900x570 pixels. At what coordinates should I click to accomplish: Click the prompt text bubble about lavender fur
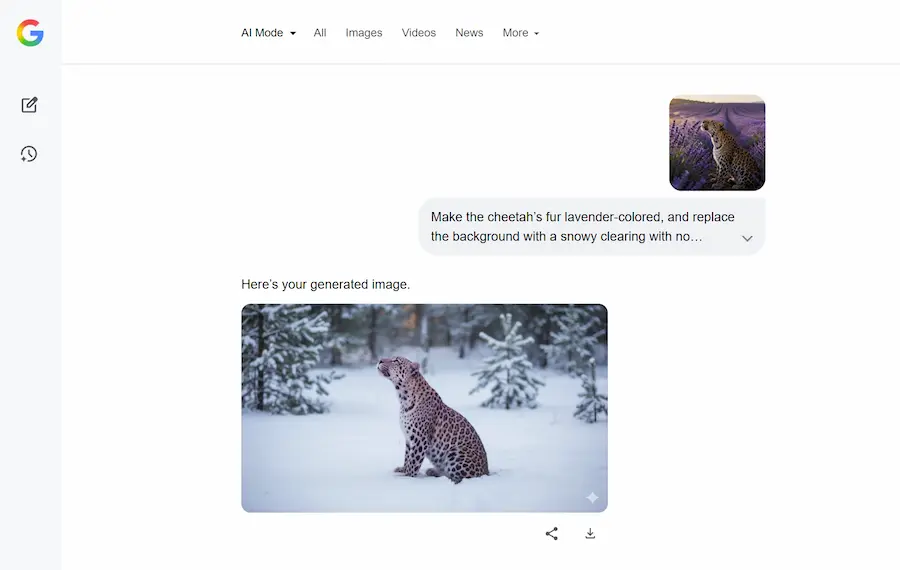[x=580, y=227]
